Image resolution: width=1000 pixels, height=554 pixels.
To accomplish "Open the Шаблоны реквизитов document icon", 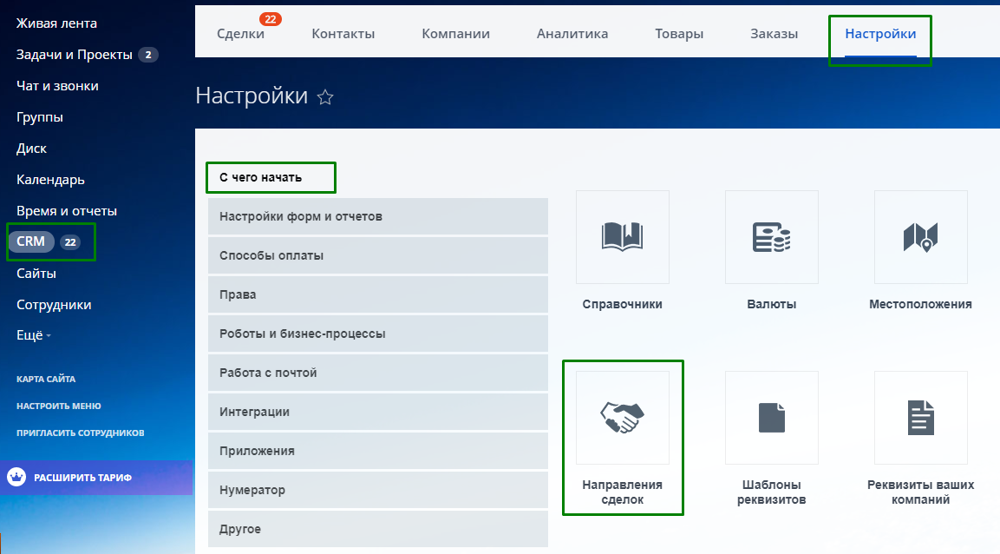I will coord(771,418).
